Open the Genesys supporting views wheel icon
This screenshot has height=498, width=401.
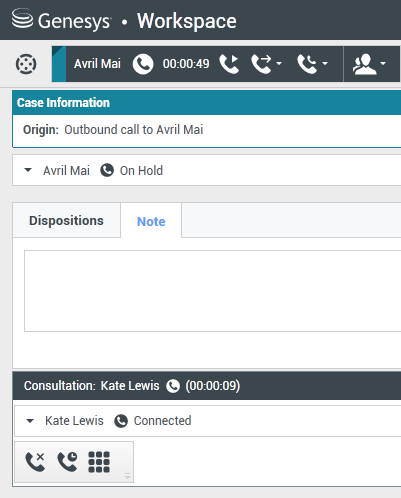click(x=26, y=64)
